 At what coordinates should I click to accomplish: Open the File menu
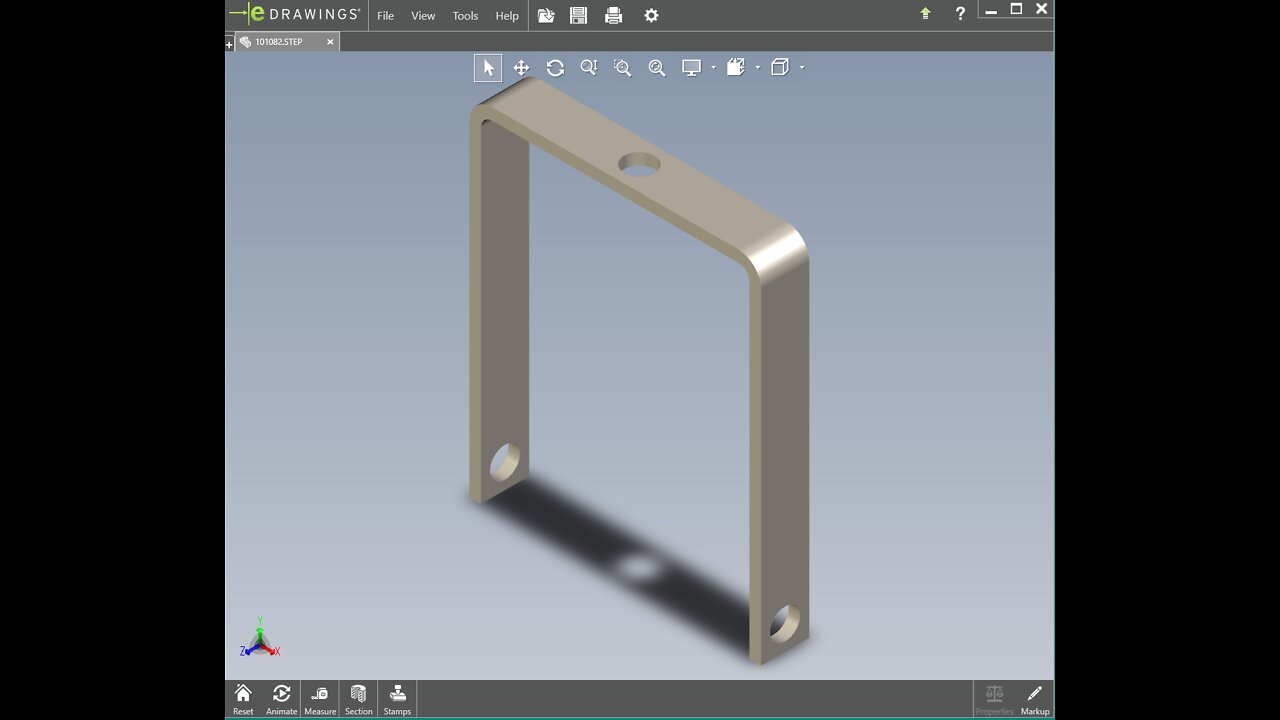(x=385, y=16)
